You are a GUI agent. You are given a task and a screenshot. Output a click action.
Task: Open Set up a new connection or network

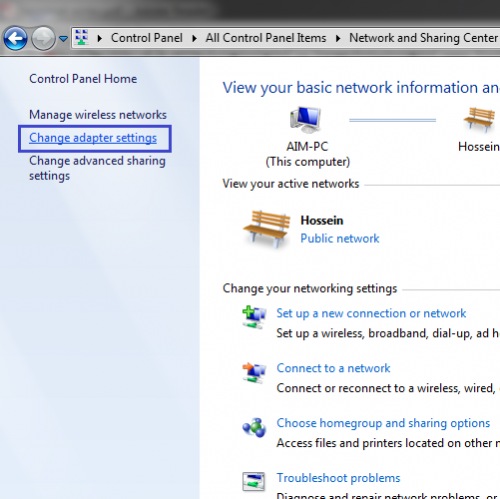coord(371,313)
